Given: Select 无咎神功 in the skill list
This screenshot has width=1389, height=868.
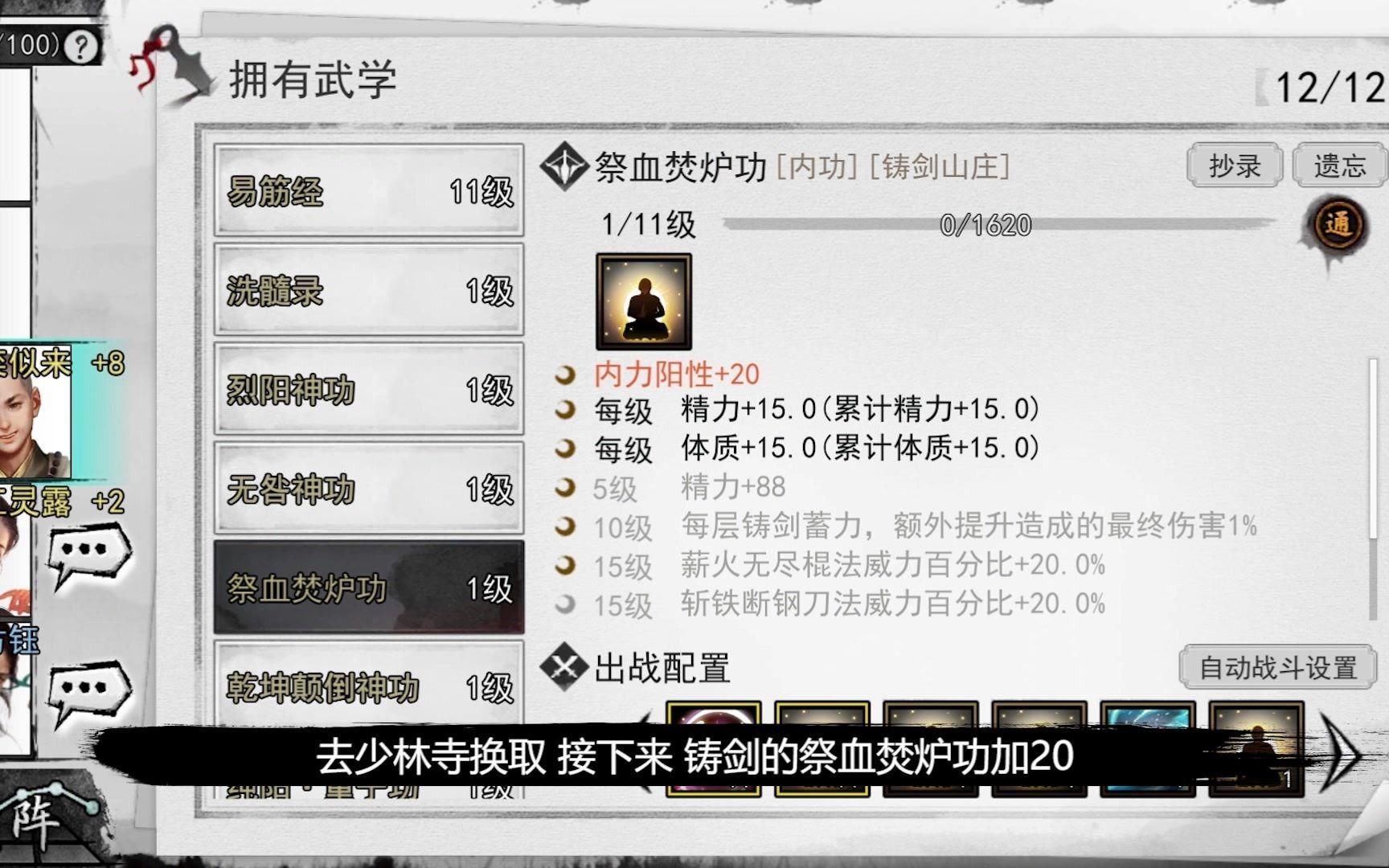Looking at the screenshot, I should pos(369,489).
